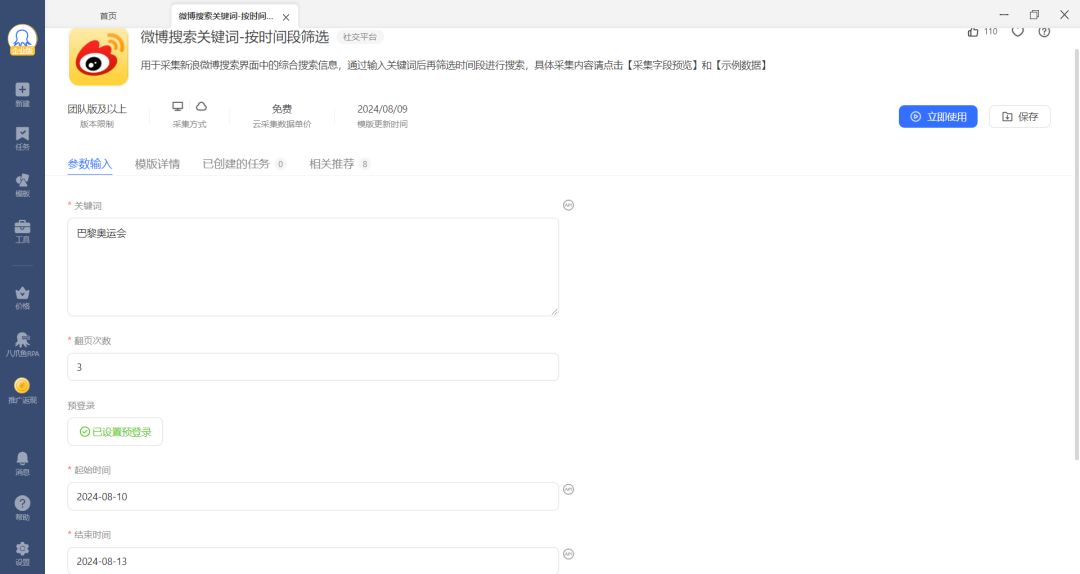This screenshot has height=574, width=1080.
Task: Click the Weibo template logo
Action: coord(98,57)
